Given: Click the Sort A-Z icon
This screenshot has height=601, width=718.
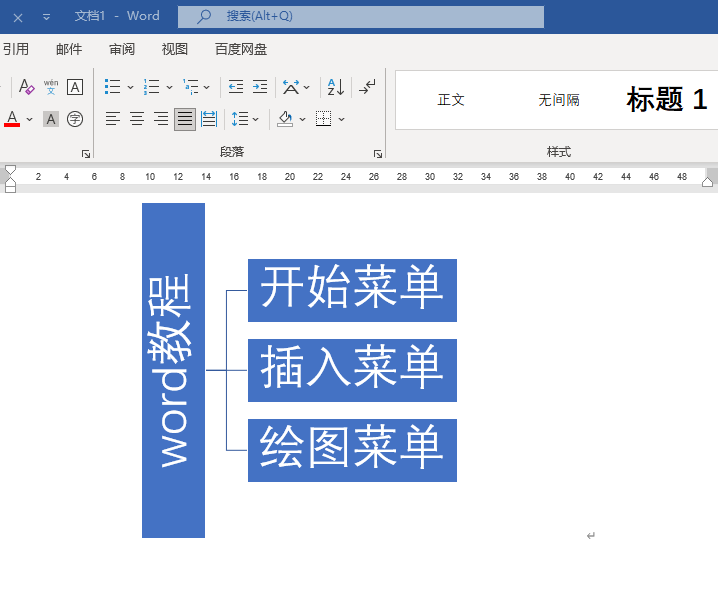Looking at the screenshot, I should tap(336, 87).
